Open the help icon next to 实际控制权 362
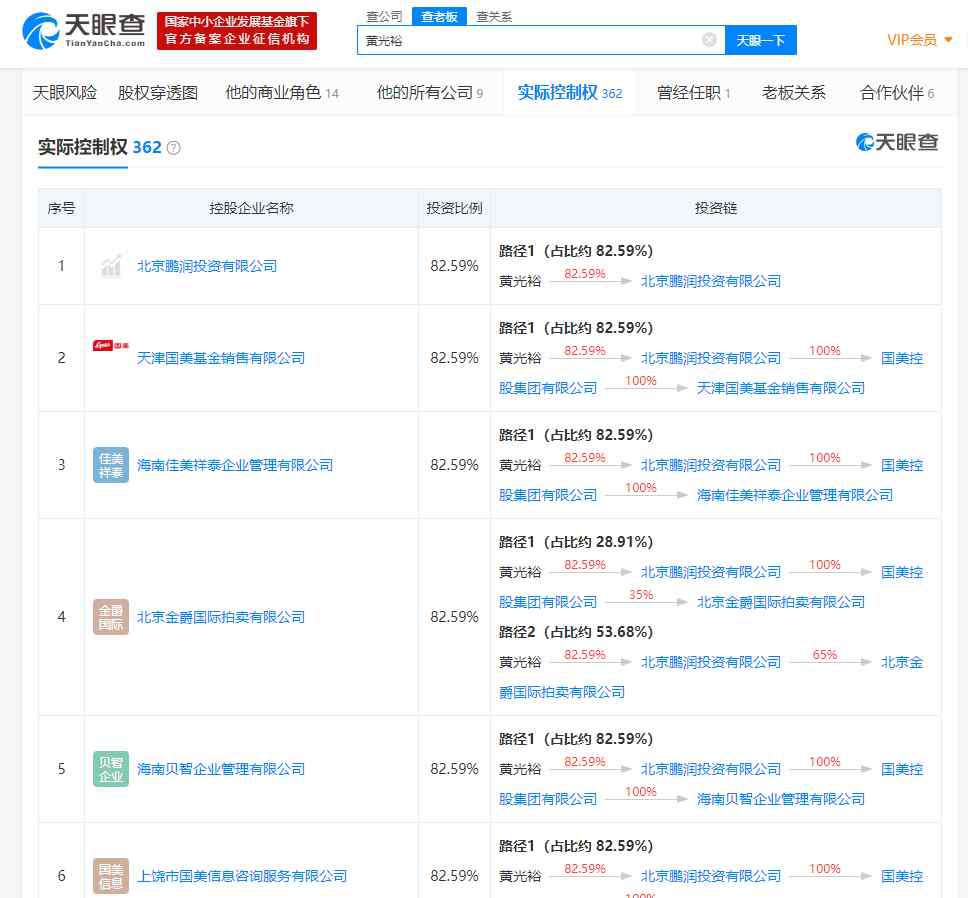This screenshot has width=968, height=898. pyautogui.click(x=173, y=148)
